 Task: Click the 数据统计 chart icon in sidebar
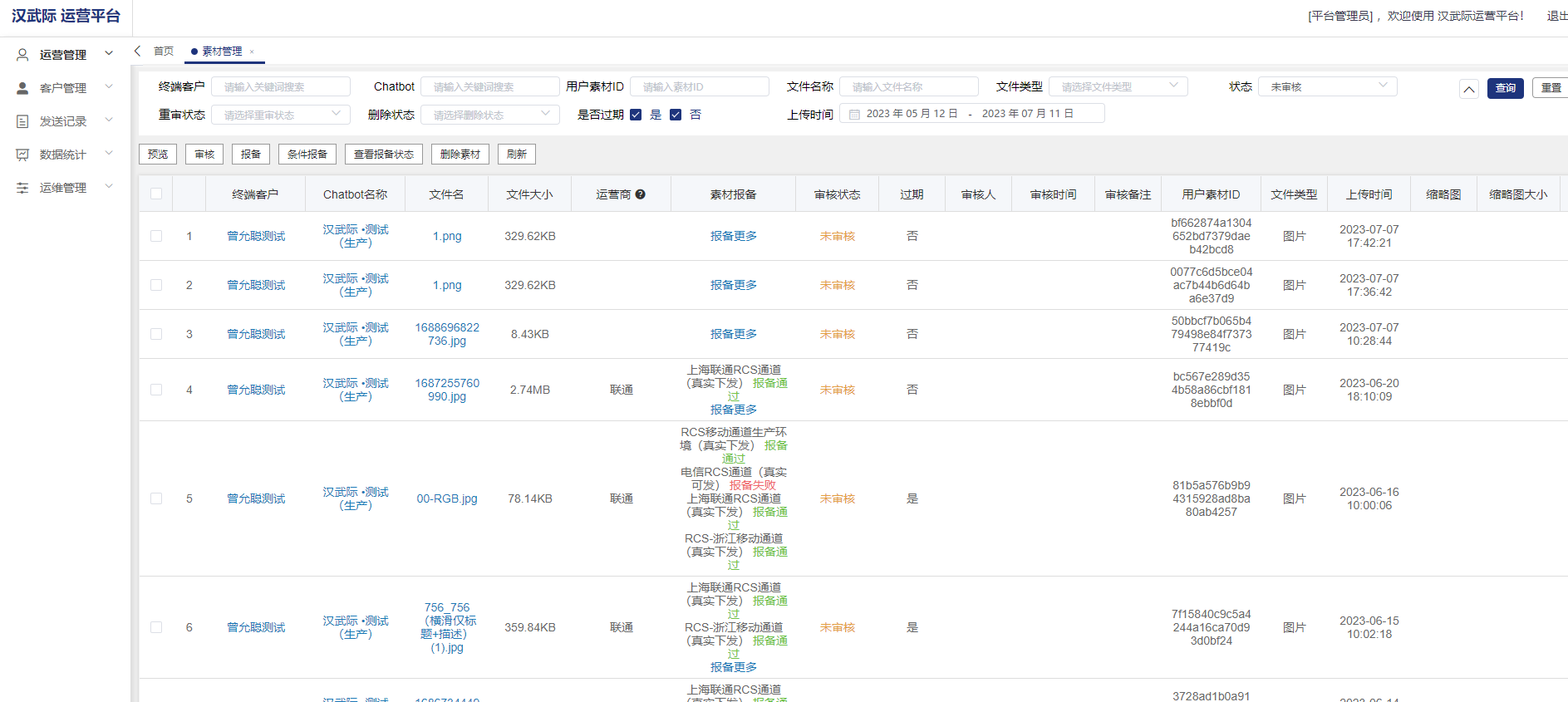tap(22, 155)
